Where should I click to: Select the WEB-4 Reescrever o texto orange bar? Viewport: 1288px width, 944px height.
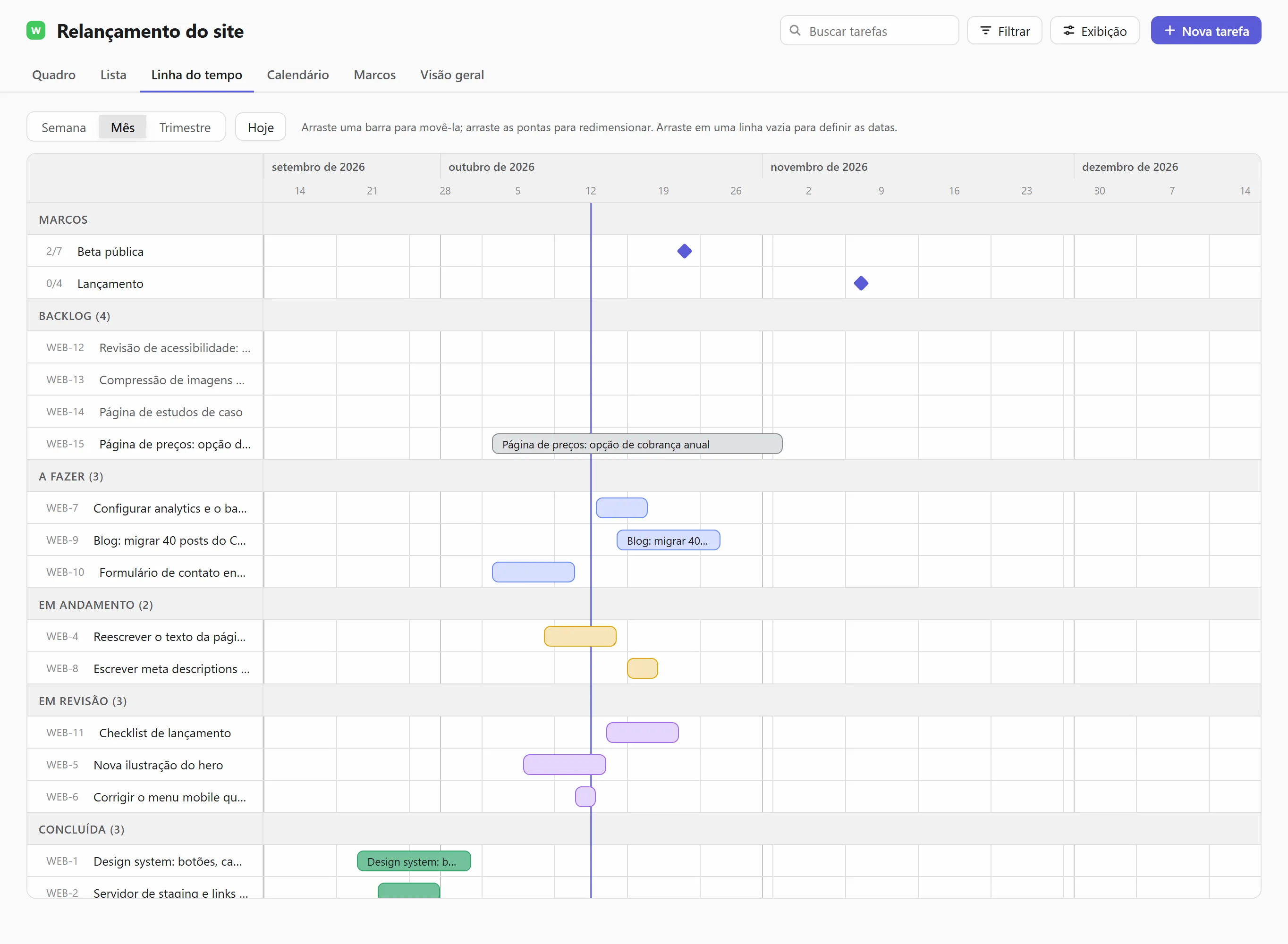(x=580, y=636)
